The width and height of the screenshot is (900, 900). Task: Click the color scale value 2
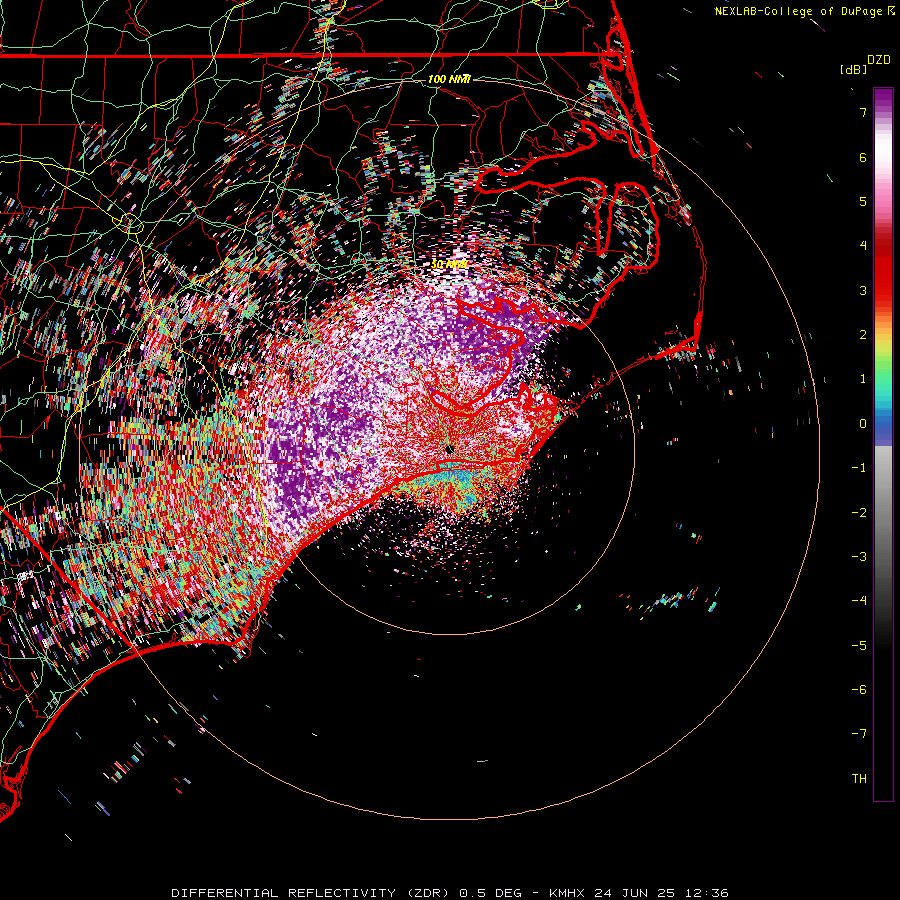pyautogui.click(x=863, y=335)
